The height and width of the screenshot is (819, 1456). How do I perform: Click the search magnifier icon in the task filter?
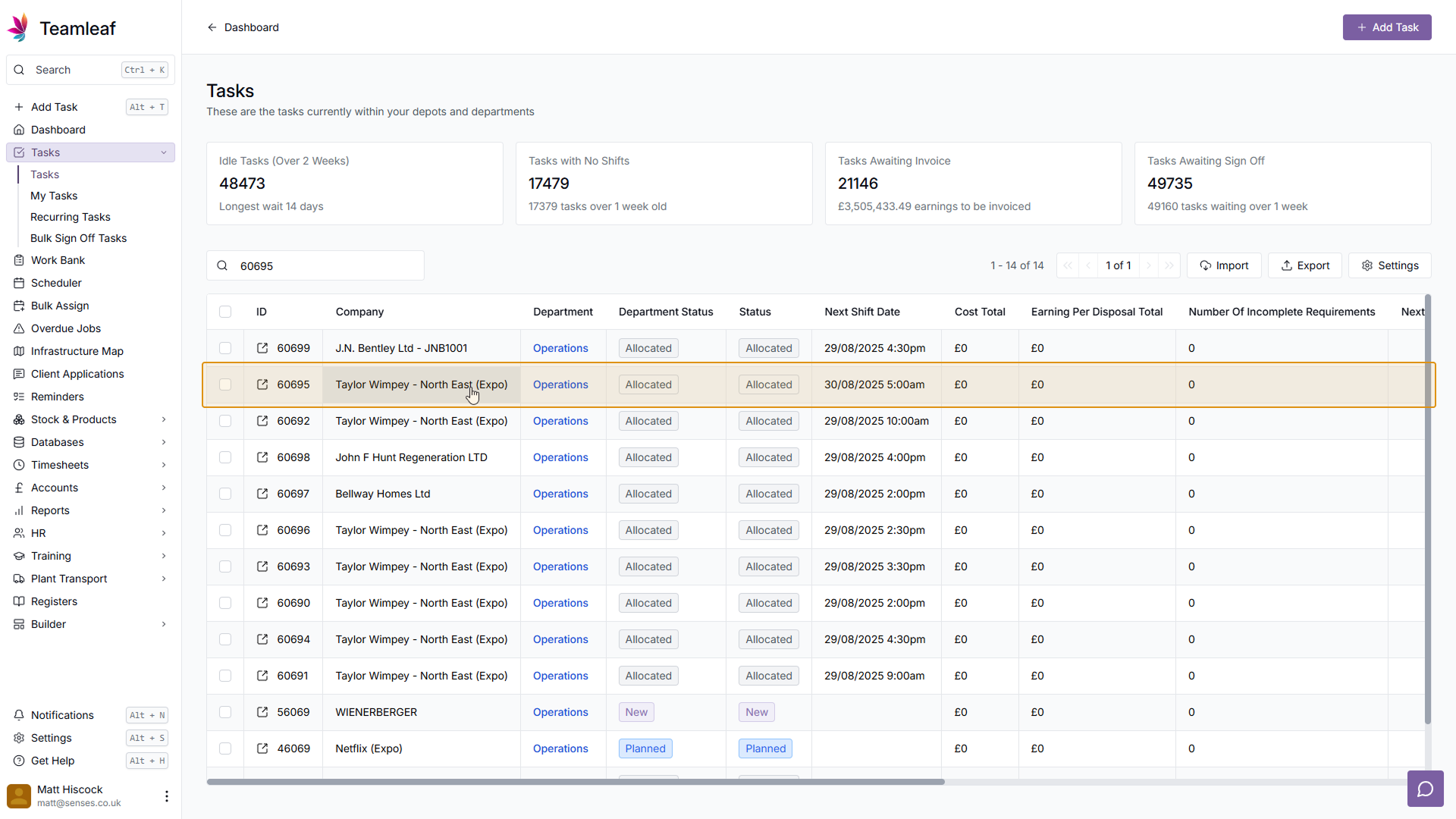(222, 265)
